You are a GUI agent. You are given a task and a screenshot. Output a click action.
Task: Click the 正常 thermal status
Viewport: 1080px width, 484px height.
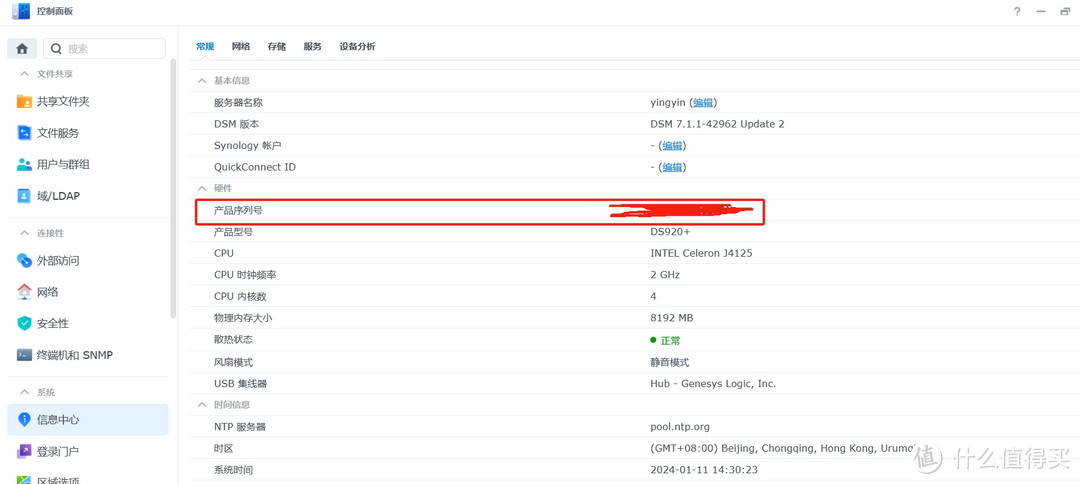[x=665, y=340]
